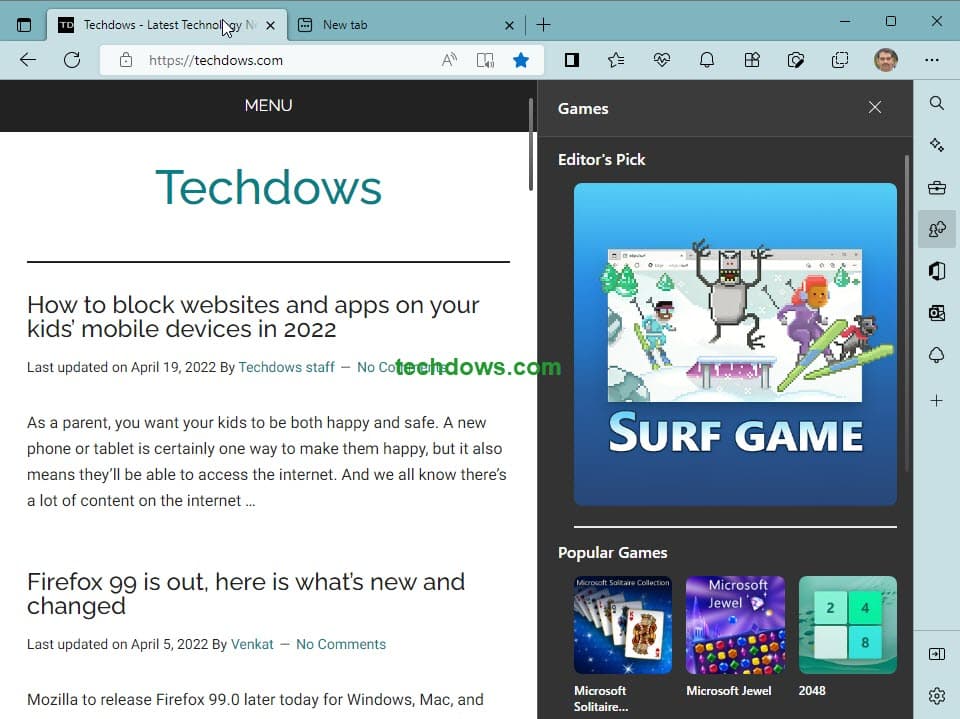This screenshot has height=719, width=960.
Task: Play the Surf Game thumbnail
Action: (x=735, y=344)
